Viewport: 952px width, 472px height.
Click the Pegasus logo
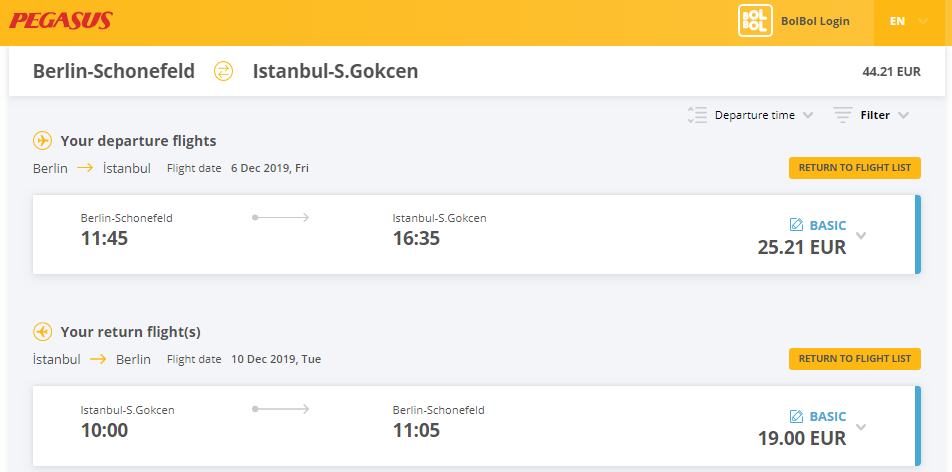click(61, 21)
